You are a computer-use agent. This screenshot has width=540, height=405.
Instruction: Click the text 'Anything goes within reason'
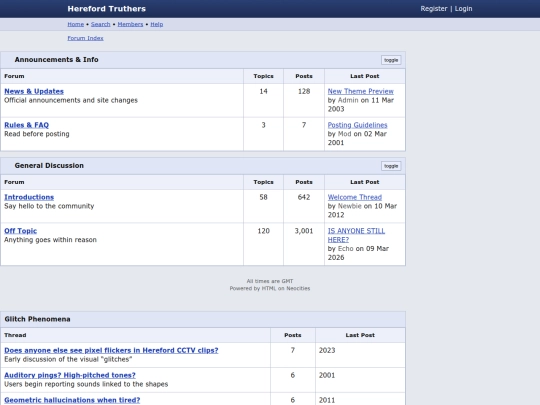coord(50,240)
